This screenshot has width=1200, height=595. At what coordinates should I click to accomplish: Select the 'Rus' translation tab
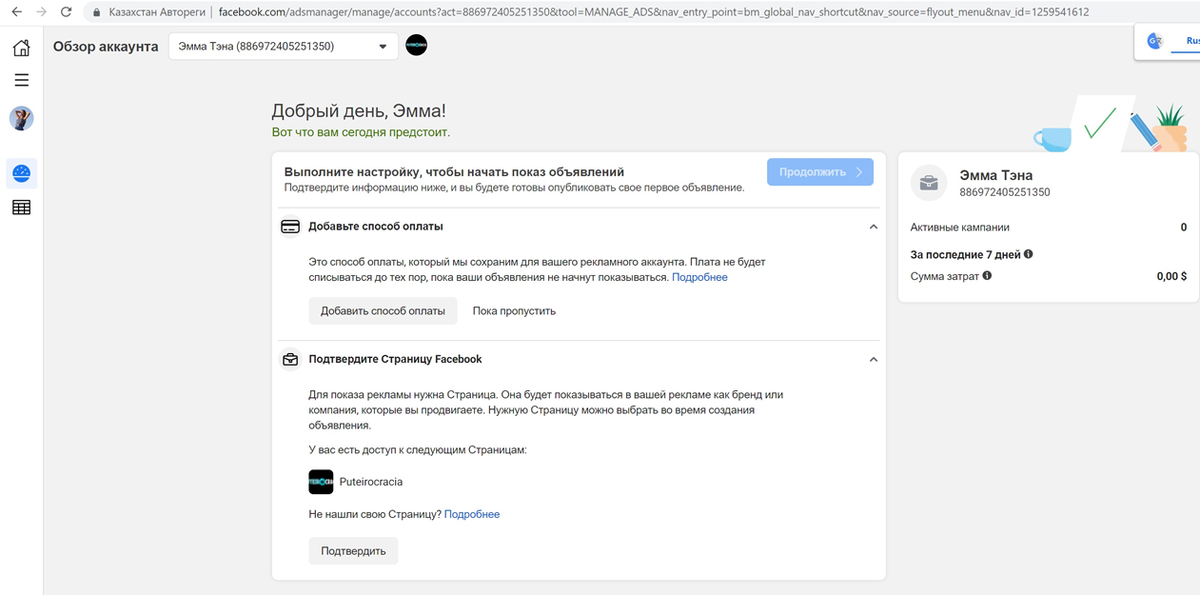click(1192, 41)
